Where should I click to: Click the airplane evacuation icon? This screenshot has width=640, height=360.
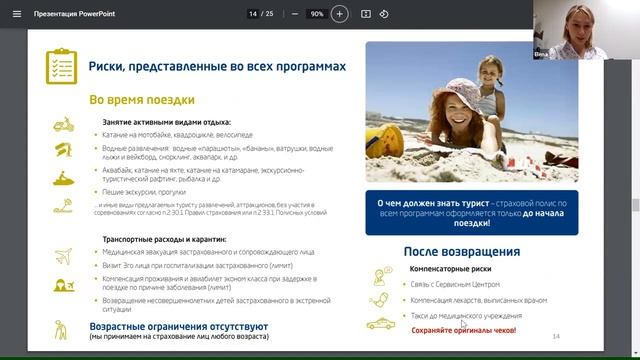(63, 256)
